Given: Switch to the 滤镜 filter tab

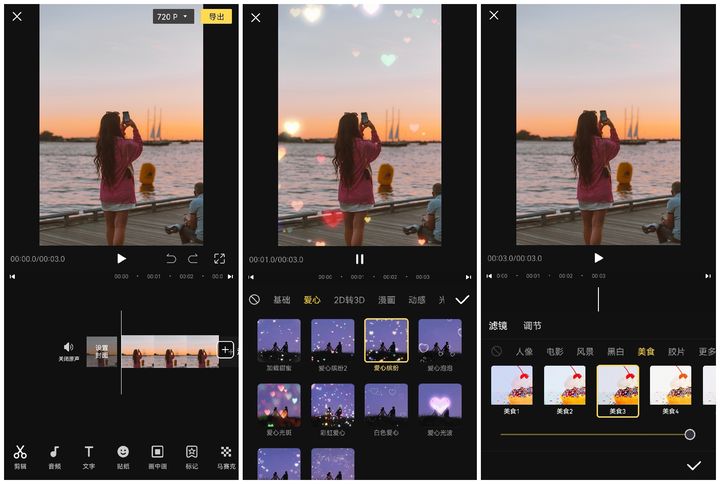Looking at the screenshot, I should click(x=498, y=326).
